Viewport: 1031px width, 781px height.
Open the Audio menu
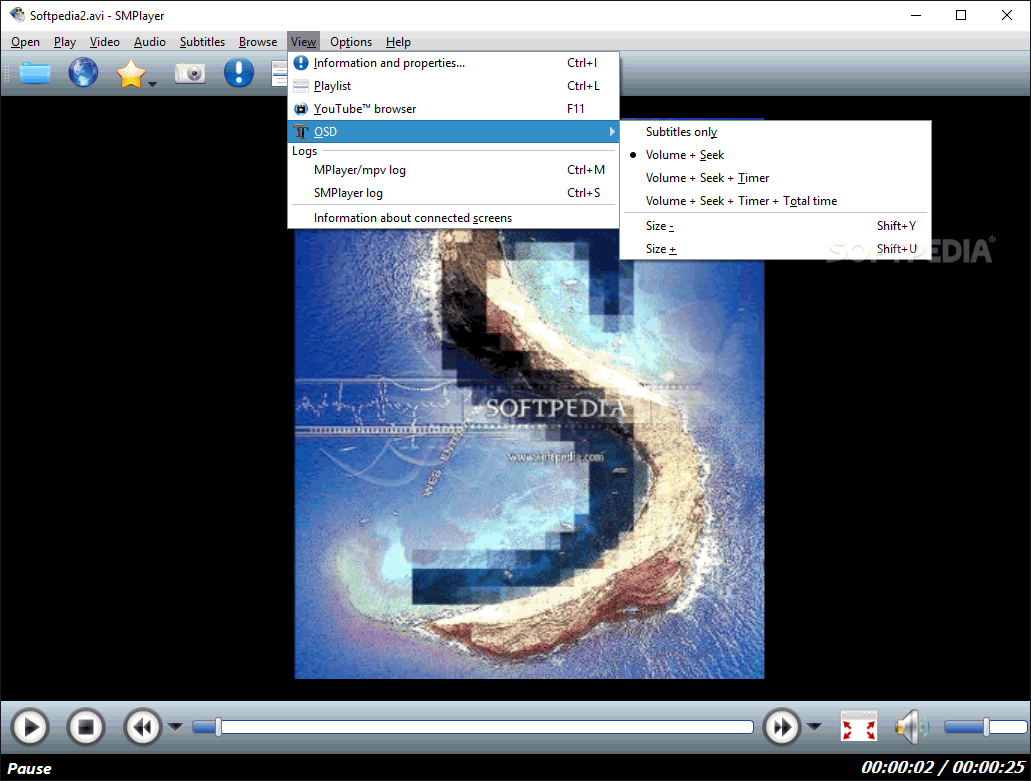pos(150,42)
